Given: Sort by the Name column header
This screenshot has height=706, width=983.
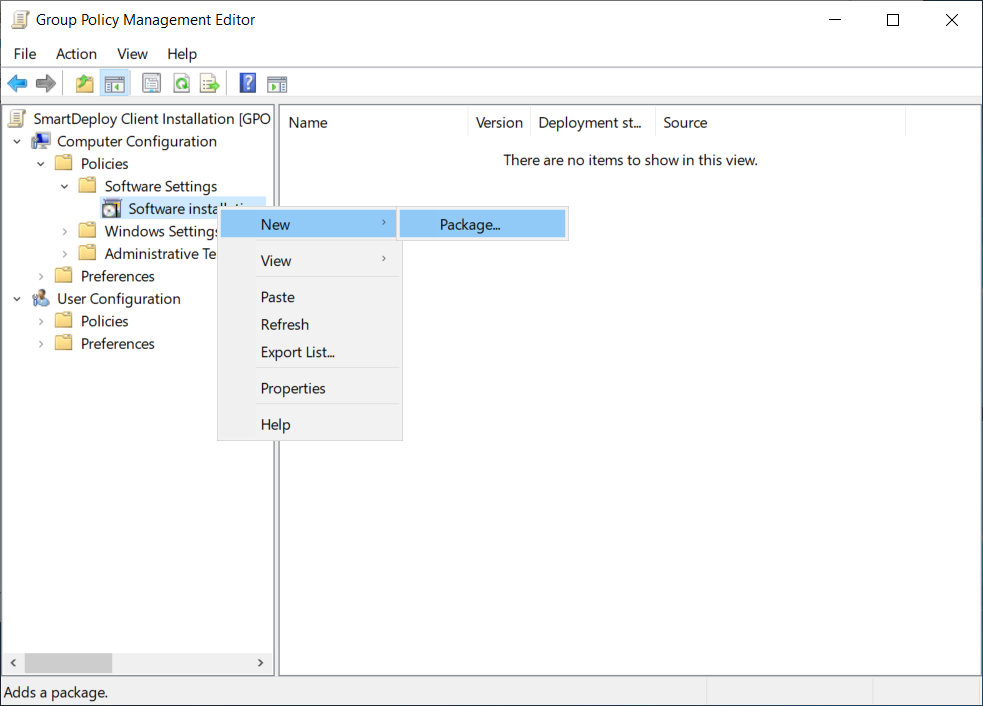Looking at the screenshot, I should click(374, 123).
